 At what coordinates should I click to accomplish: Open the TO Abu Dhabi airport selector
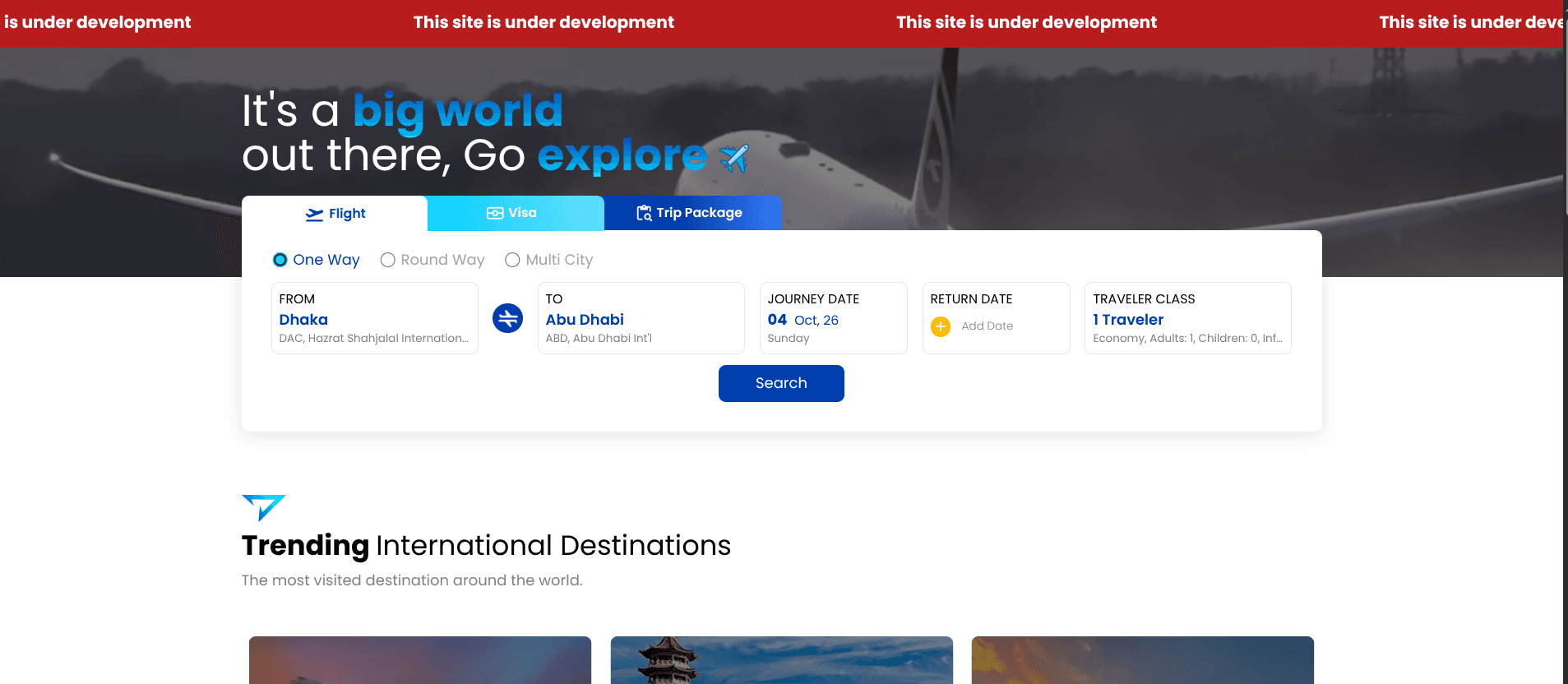click(x=641, y=318)
